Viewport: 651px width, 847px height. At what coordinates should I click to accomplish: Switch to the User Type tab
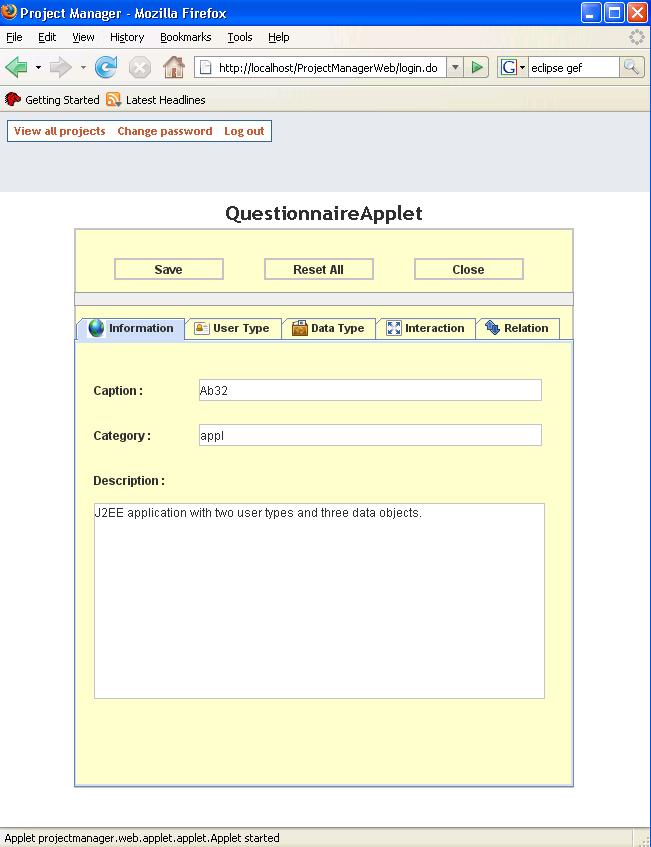233,328
